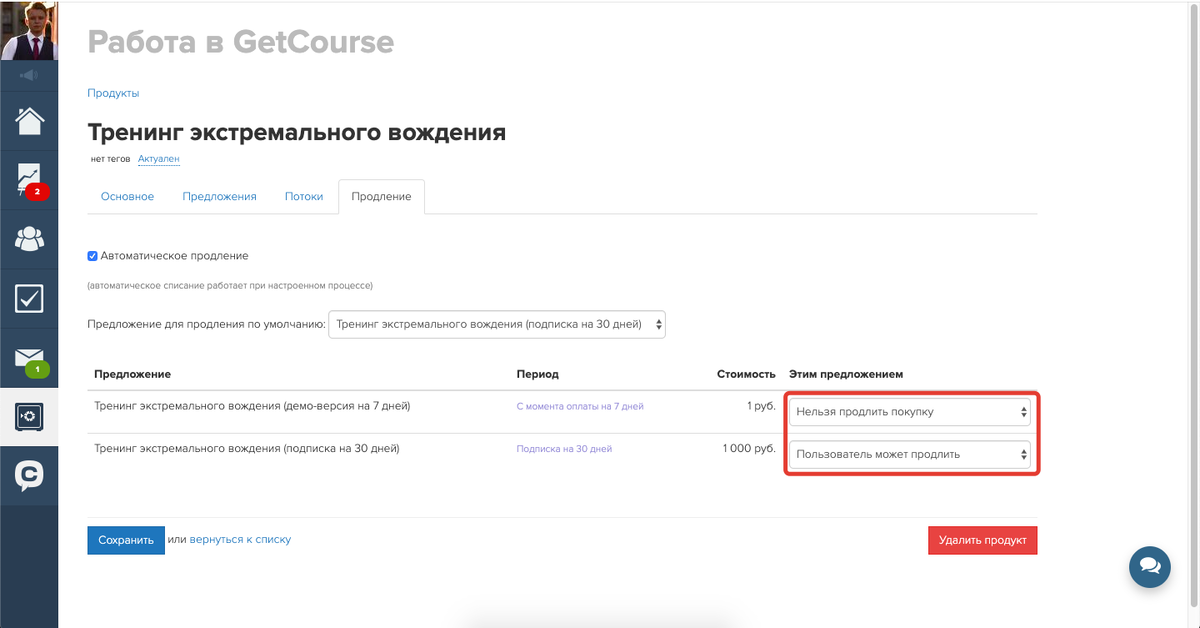Click the Подписка на 30 дней link

pos(564,449)
